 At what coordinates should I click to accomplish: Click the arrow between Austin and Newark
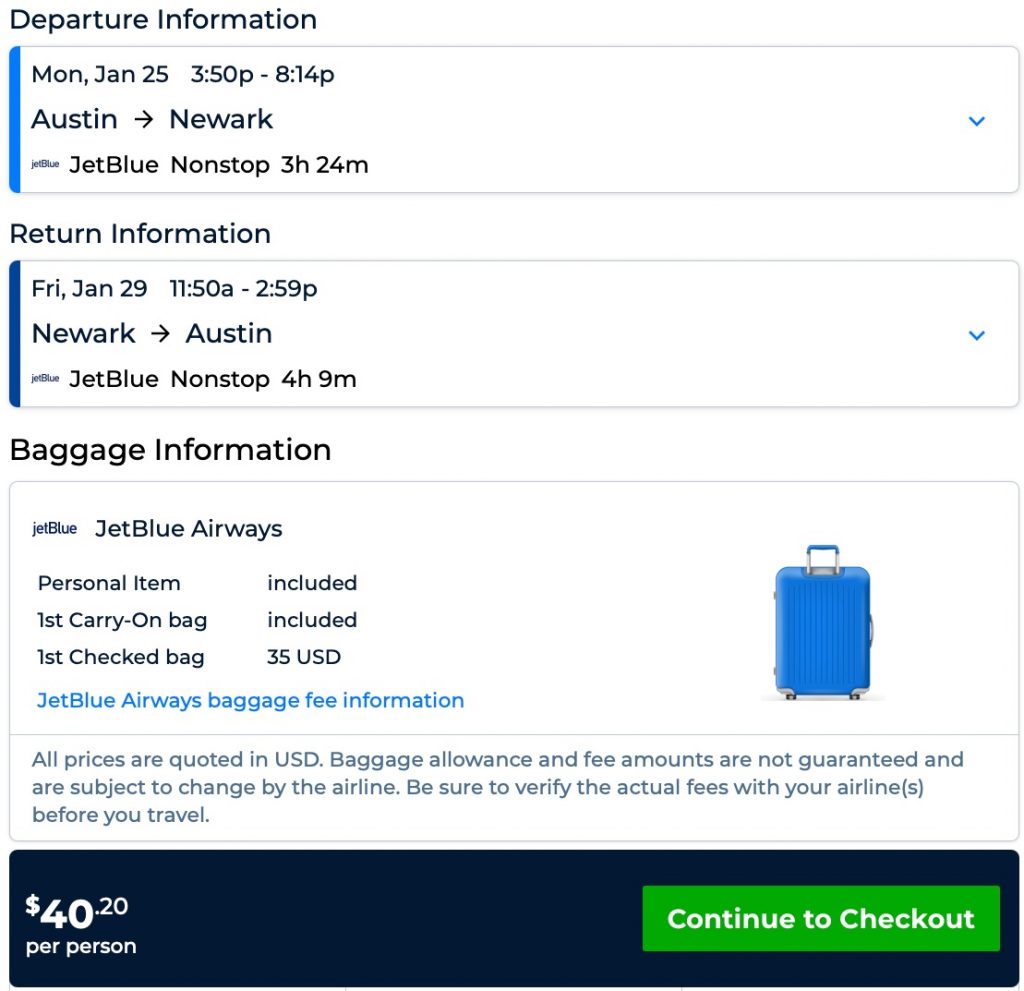pyautogui.click(x=143, y=120)
